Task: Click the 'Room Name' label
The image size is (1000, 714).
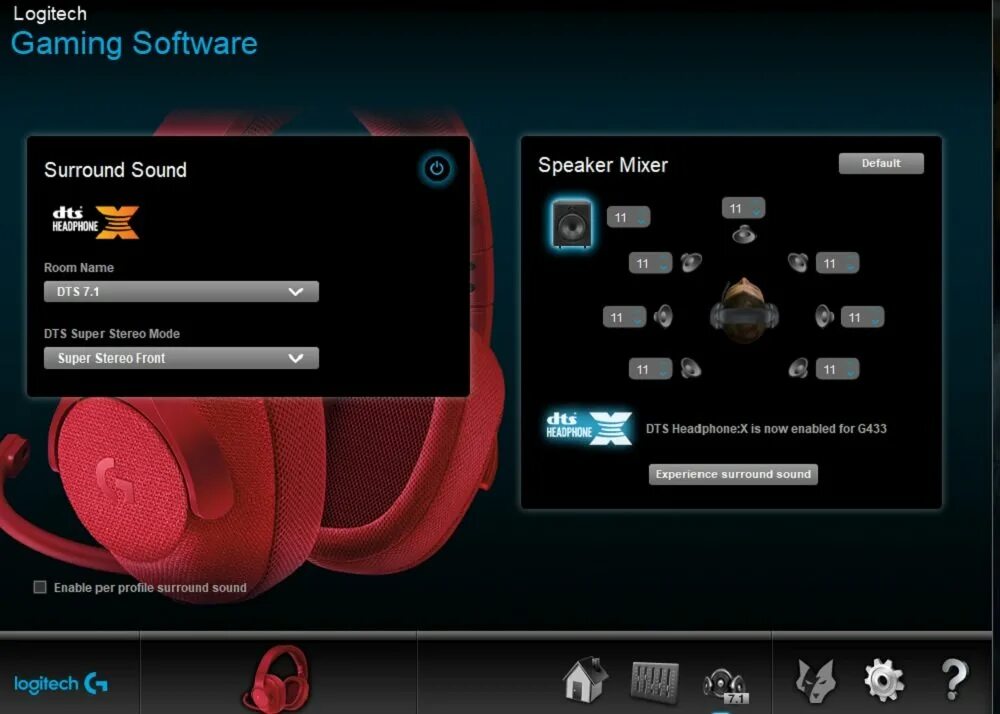Action: coord(79,268)
